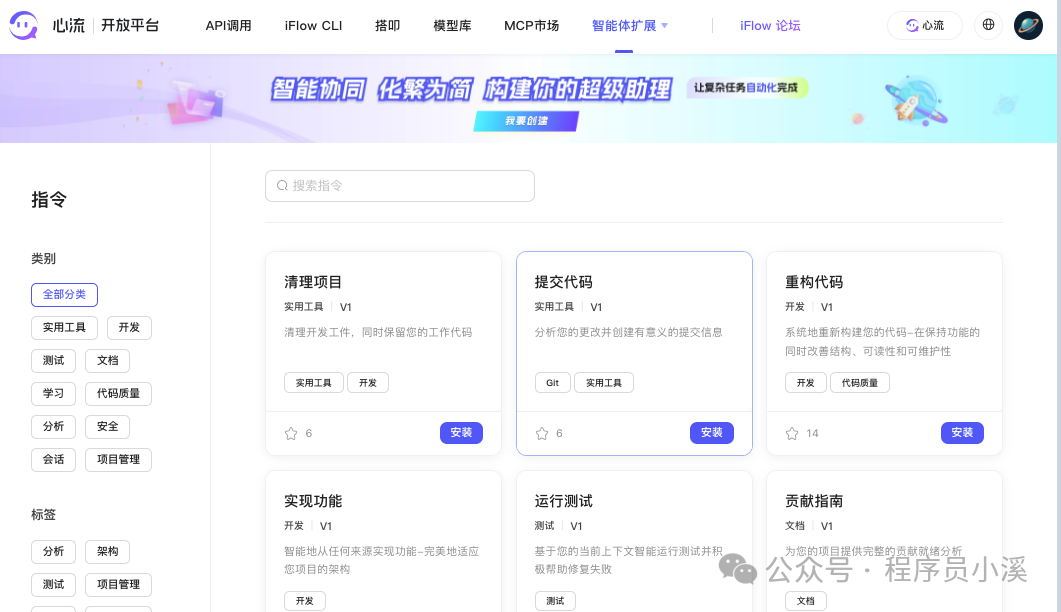The height and width of the screenshot is (612, 1061).
Task: Select the 全部分类 category filter
Action: click(x=64, y=294)
